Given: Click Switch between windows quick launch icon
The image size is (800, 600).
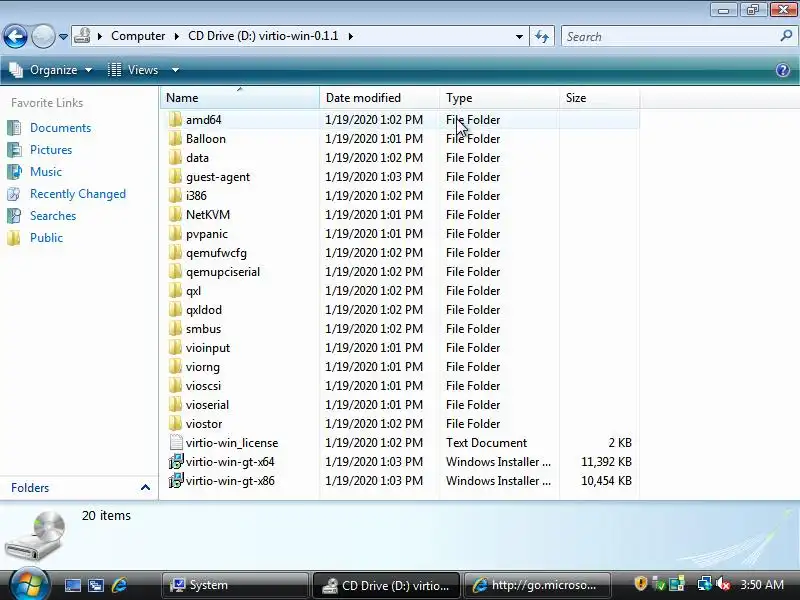Looking at the screenshot, I should (x=96, y=585).
